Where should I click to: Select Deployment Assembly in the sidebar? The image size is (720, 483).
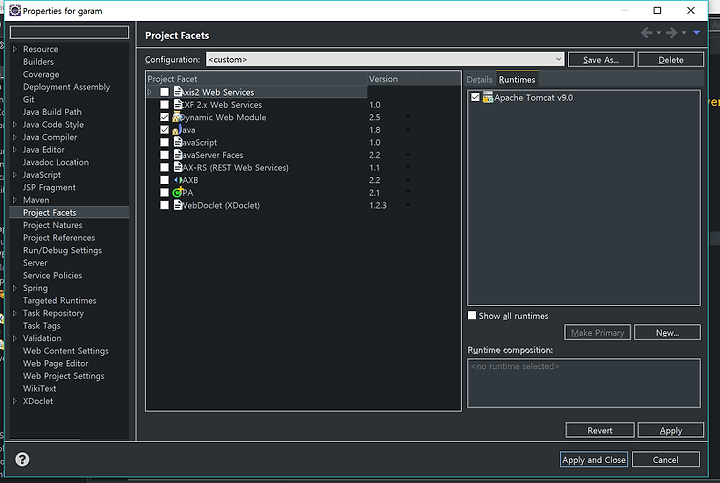[67, 87]
